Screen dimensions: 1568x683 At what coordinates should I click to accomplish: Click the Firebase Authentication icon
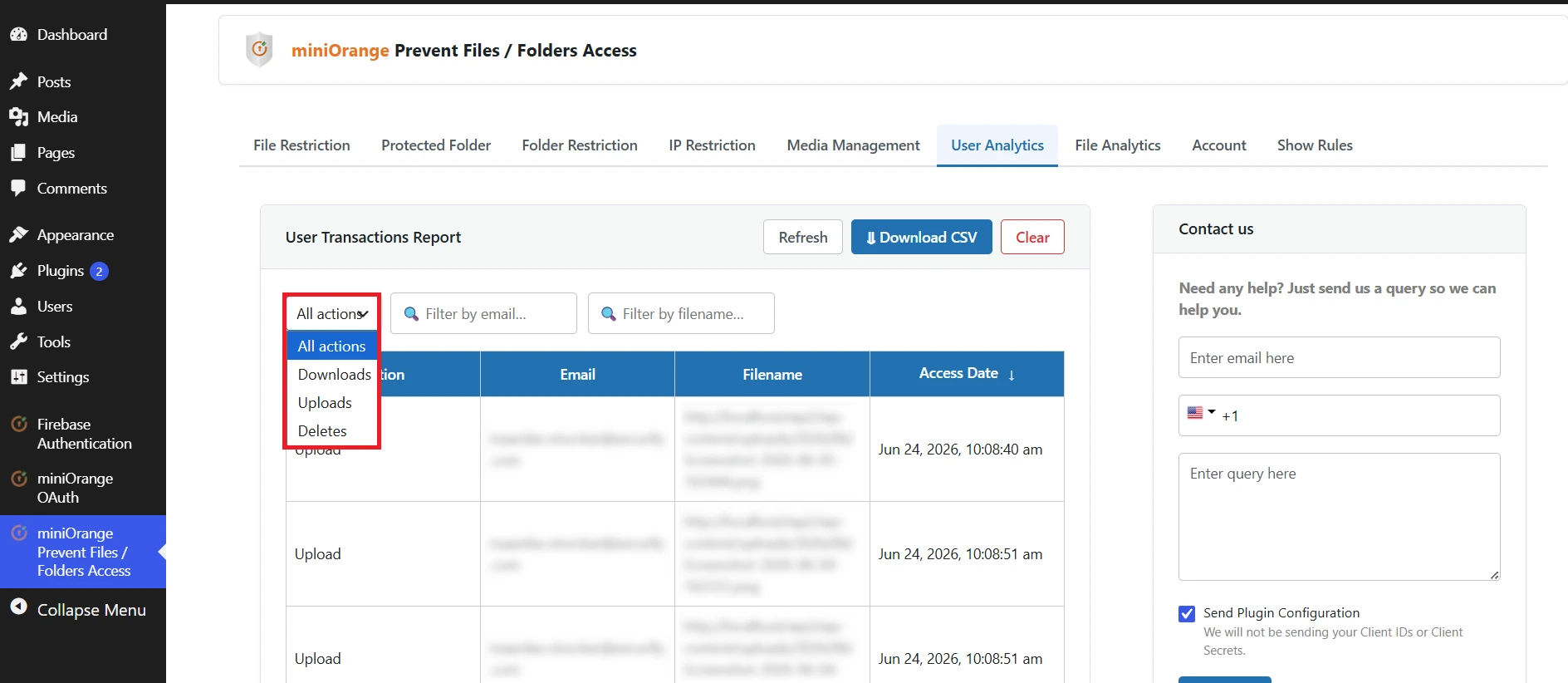pyautogui.click(x=18, y=425)
